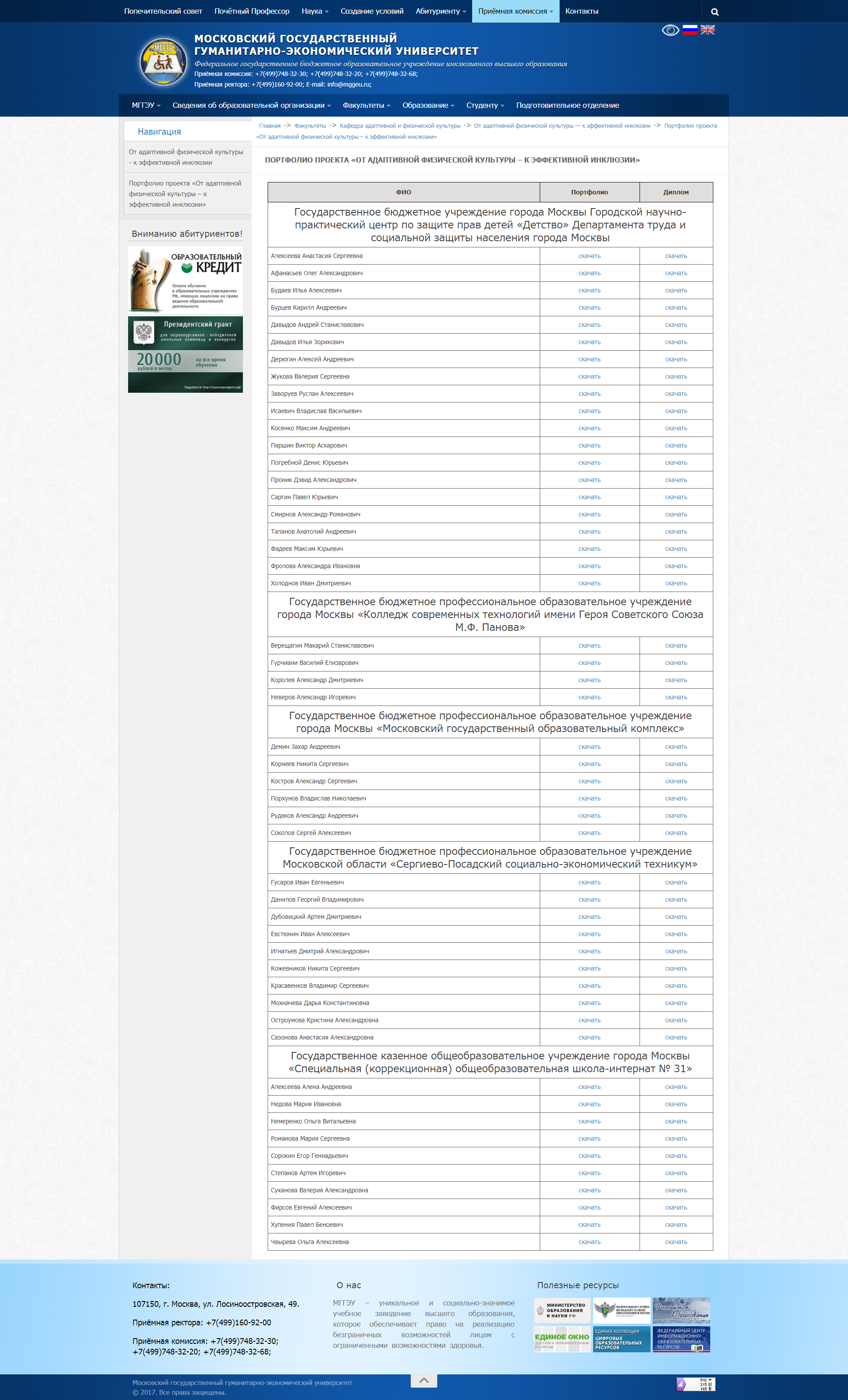This screenshot has width=848, height=1400.
Task: Click the МГГЭУ university logo
Action: tap(163, 62)
